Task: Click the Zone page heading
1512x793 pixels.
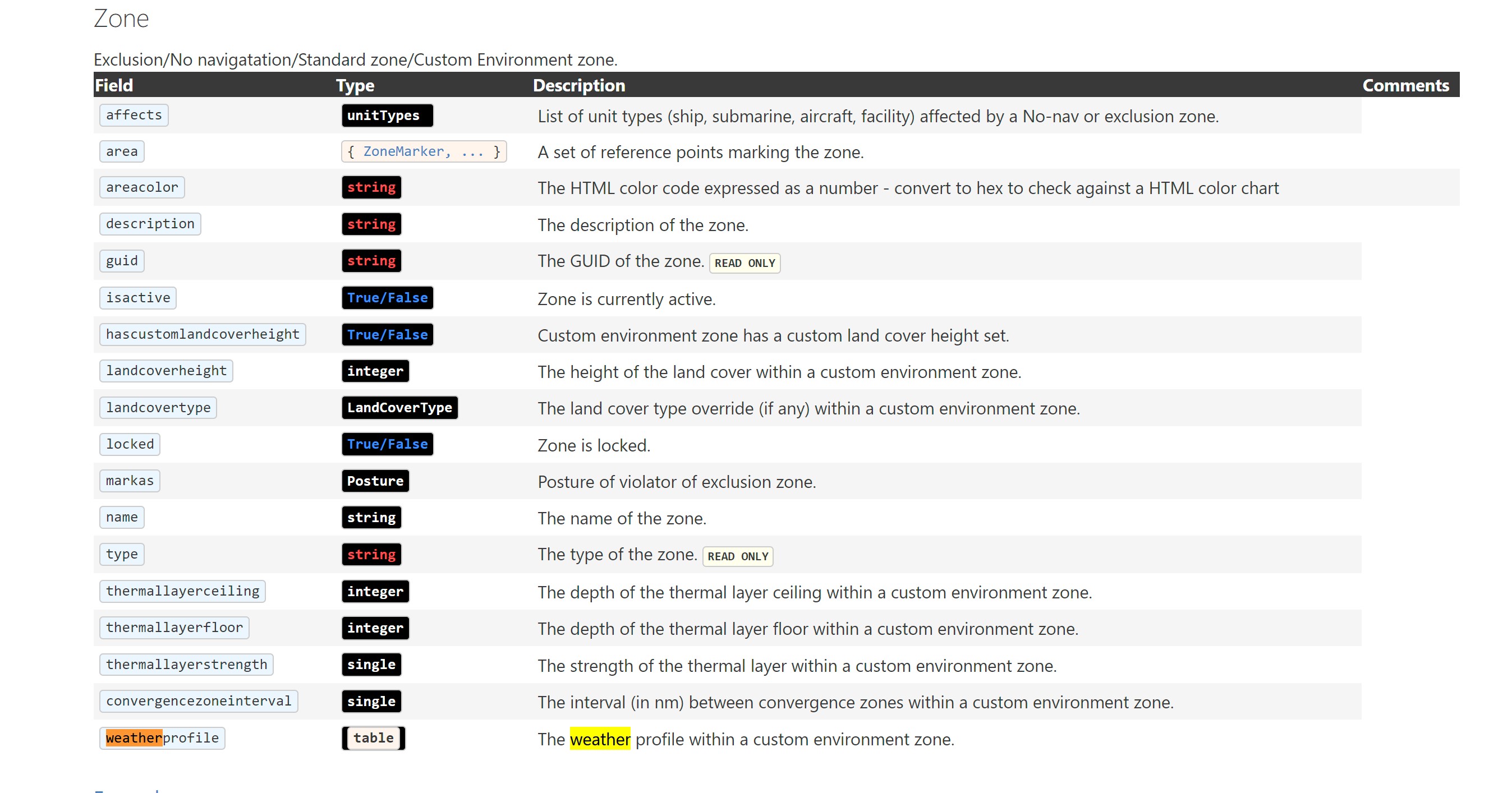Action: 121,18
